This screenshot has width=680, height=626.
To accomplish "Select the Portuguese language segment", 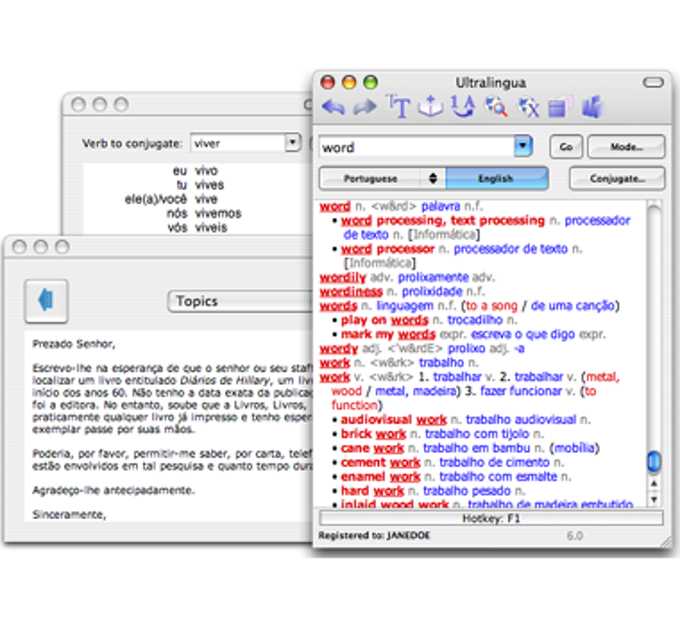I will (370, 178).
